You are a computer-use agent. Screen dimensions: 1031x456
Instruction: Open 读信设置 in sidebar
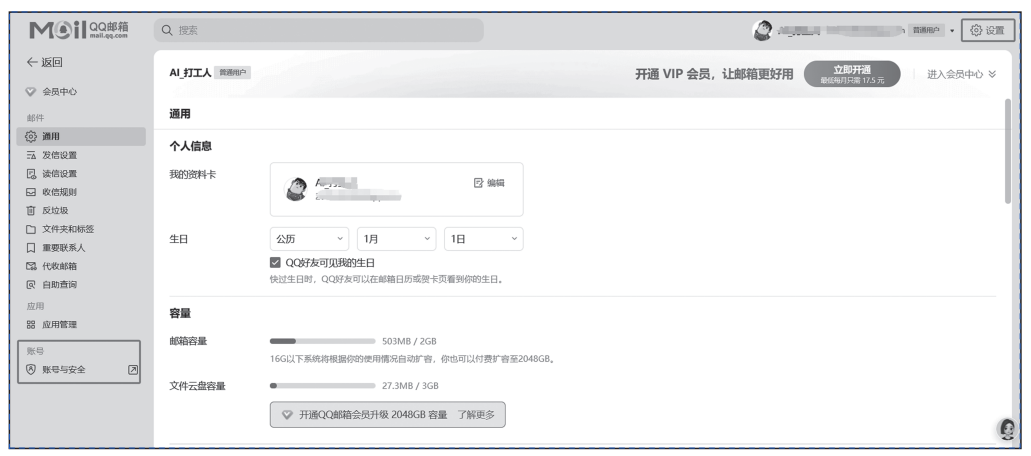[59, 173]
